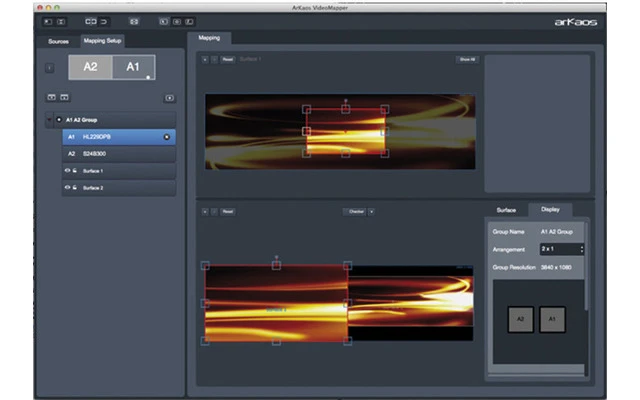Click the Display panel vertical scrollbar
Screen dimensions: 640x400
pyautogui.click(x=587, y=266)
